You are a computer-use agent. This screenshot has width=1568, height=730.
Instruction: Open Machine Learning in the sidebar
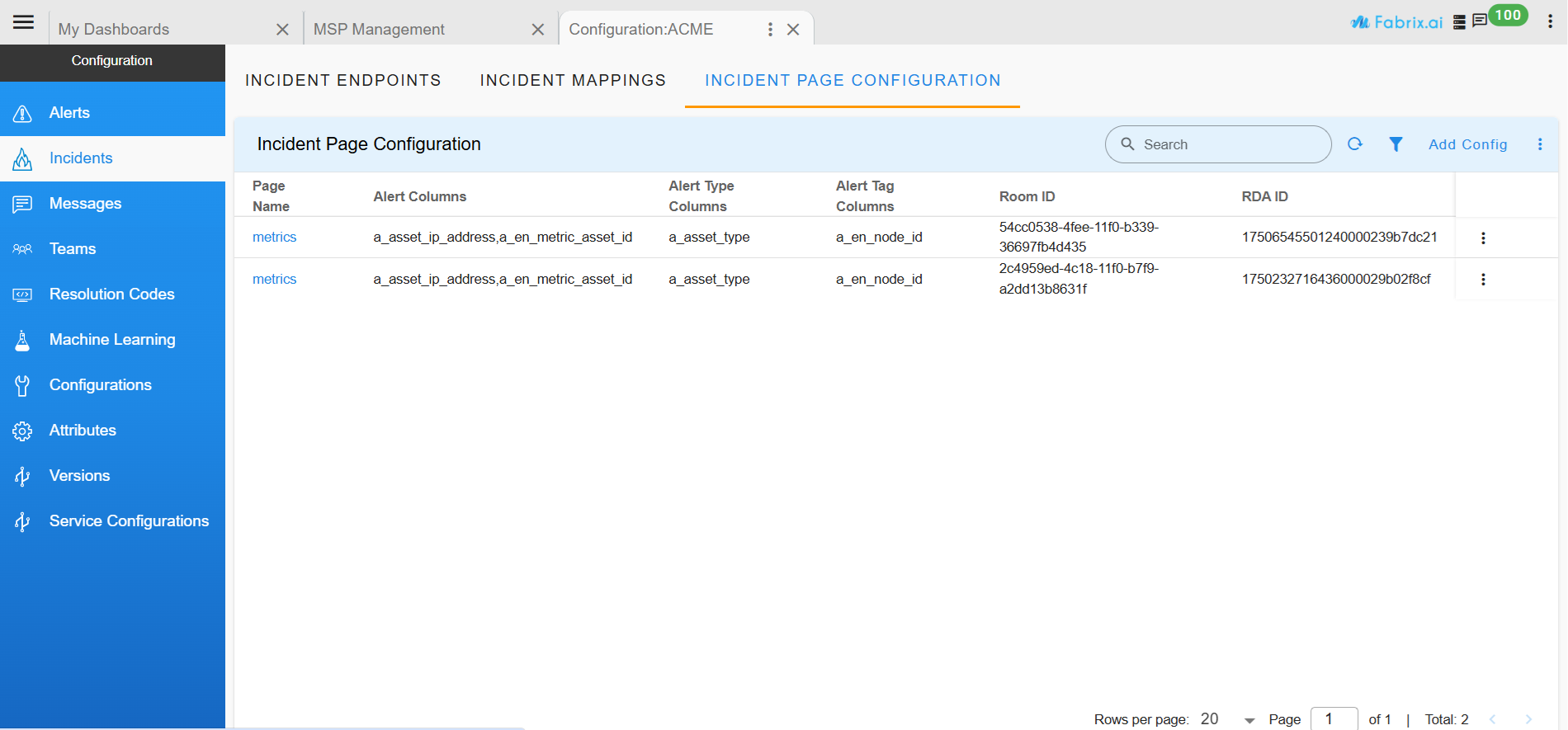point(111,340)
